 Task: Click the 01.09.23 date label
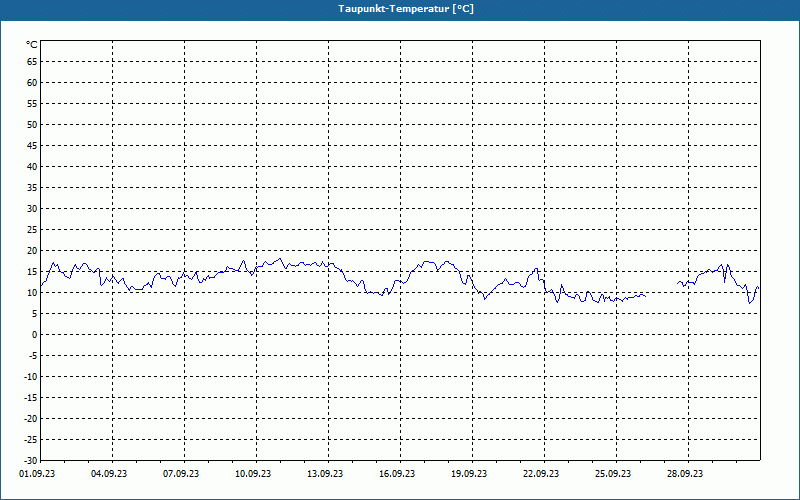(37, 473)
